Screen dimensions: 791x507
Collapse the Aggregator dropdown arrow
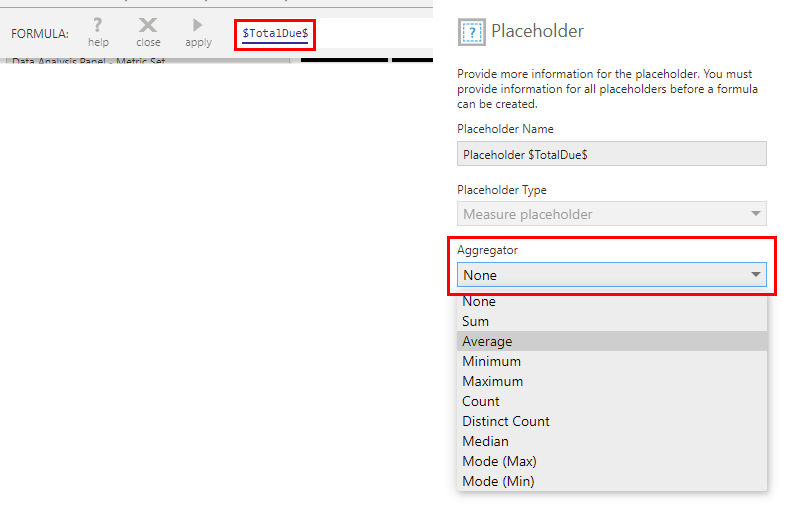tap(755, 274)
